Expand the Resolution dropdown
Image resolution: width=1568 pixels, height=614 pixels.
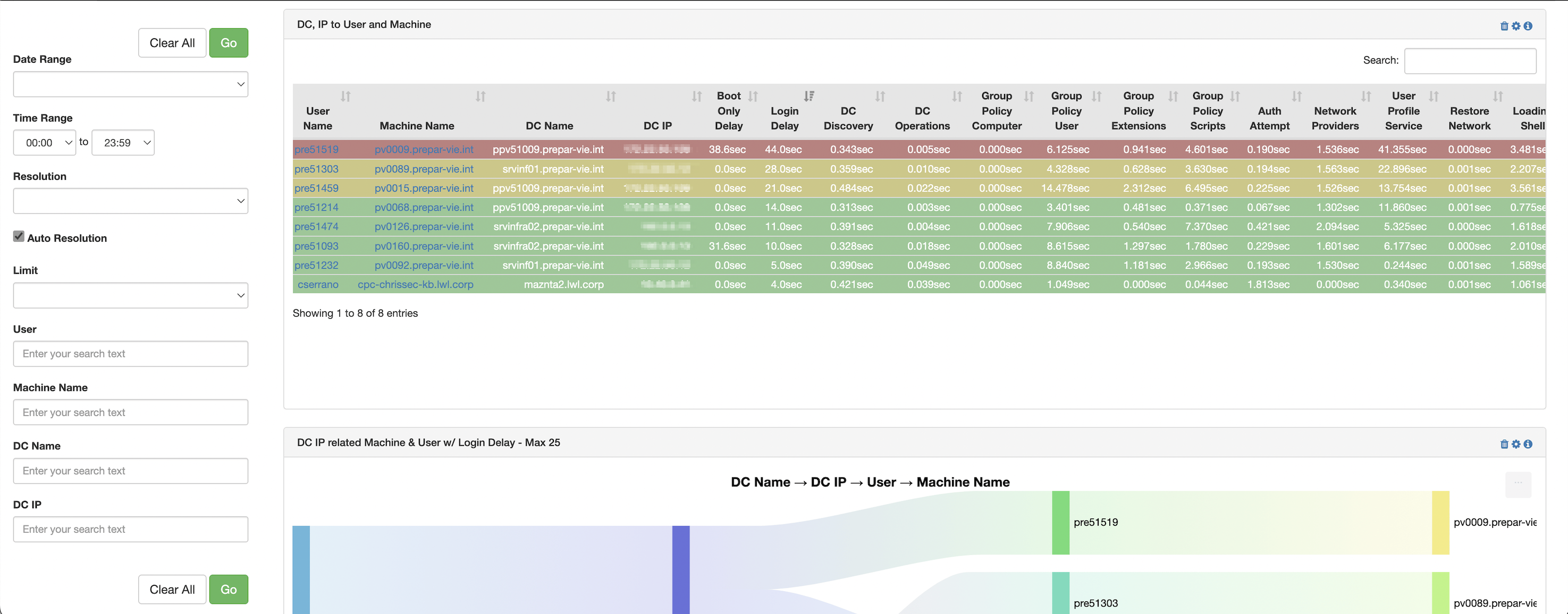click(130, 201)
